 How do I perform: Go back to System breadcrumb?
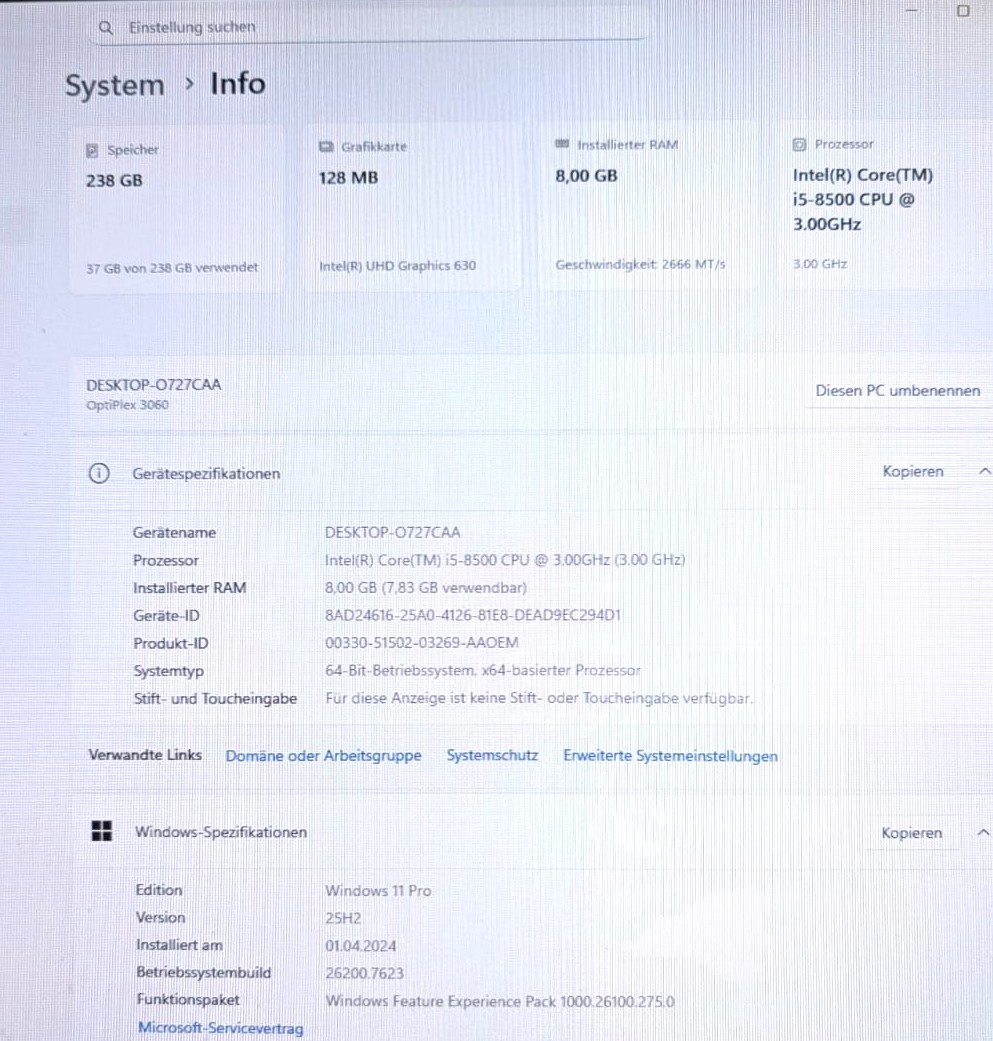[115, 86]
